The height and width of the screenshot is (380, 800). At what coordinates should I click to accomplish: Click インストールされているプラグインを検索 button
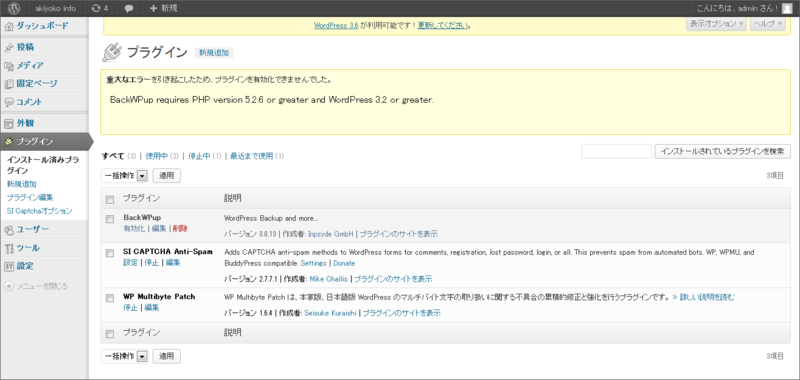tap(722, 151)
